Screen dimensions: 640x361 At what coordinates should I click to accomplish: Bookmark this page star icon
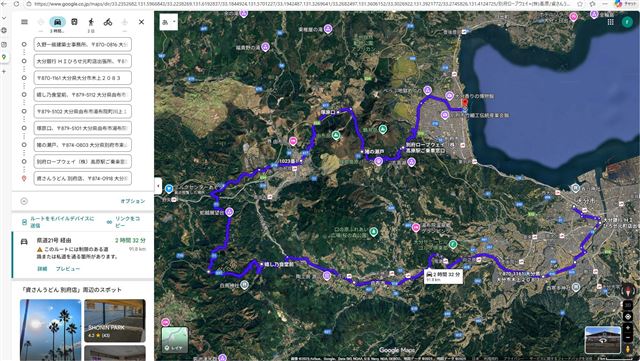coord(580,4)
